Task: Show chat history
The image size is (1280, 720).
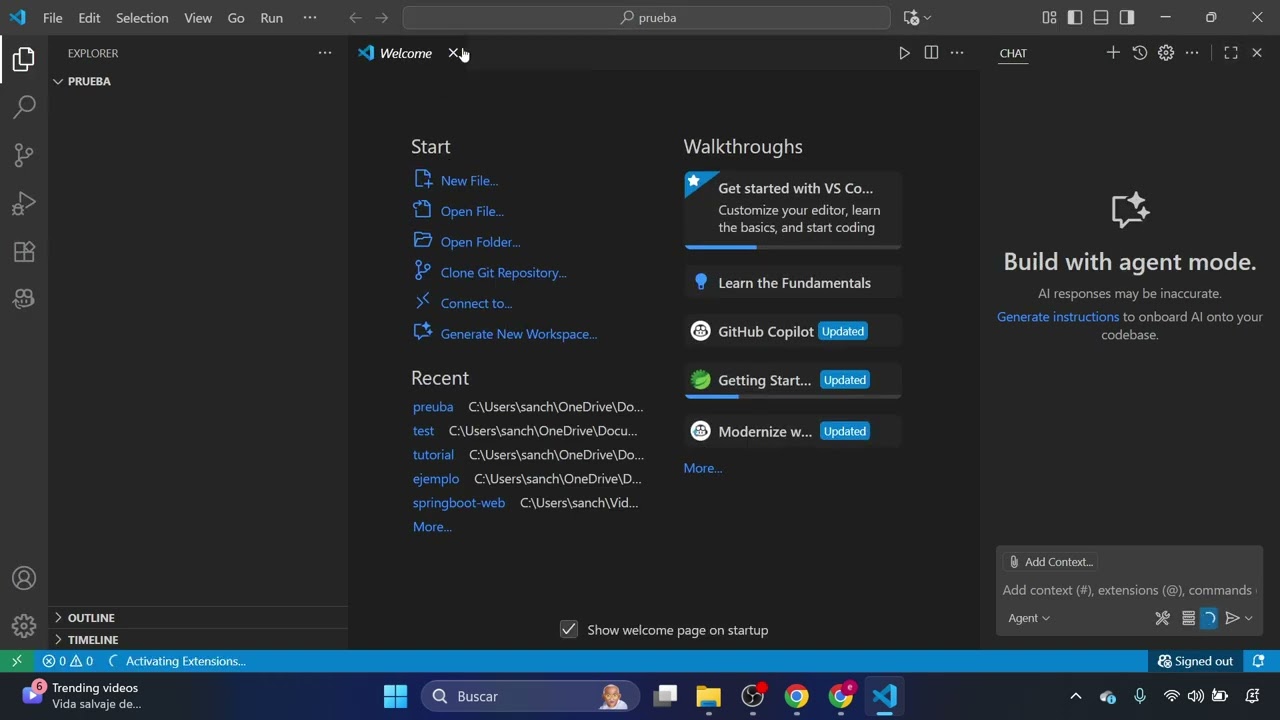Action: pyautogui.click(x=1140, y=53)
